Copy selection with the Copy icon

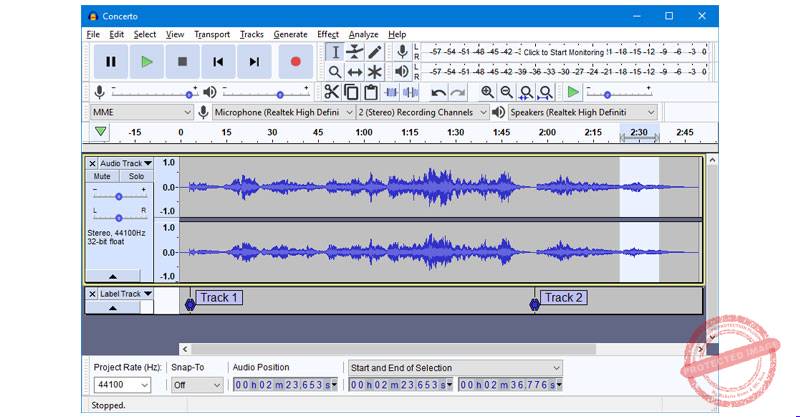point(351,92)
